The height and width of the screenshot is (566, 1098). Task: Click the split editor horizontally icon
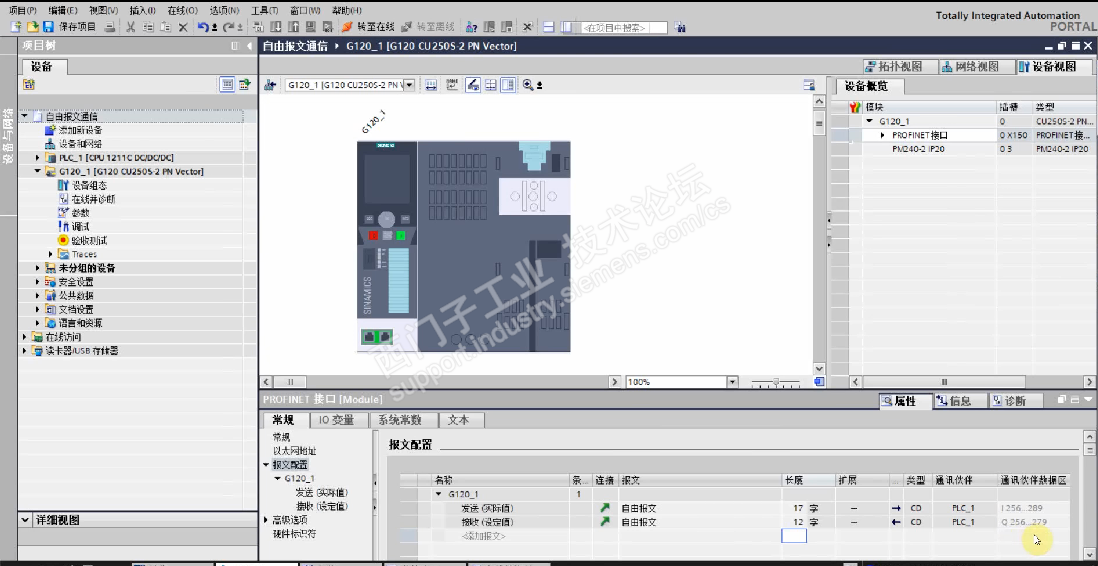coord(549,27)
